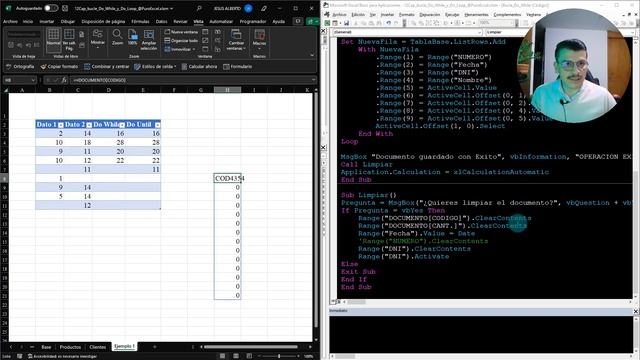This screenshot has height=360, width=640.
Task: Open the Archivo tab in Excel
Action: click(11, 21)
